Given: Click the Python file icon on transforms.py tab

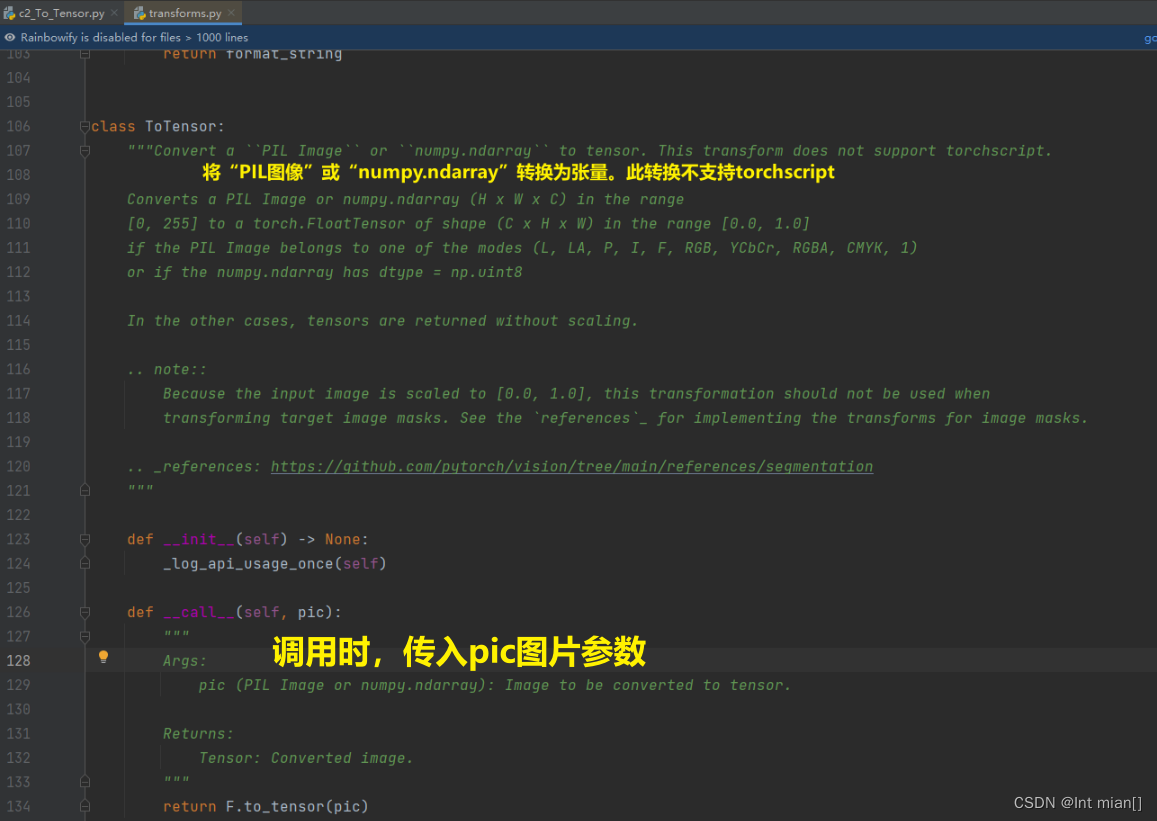Looking at the screenshot, I should click(141, 13).
